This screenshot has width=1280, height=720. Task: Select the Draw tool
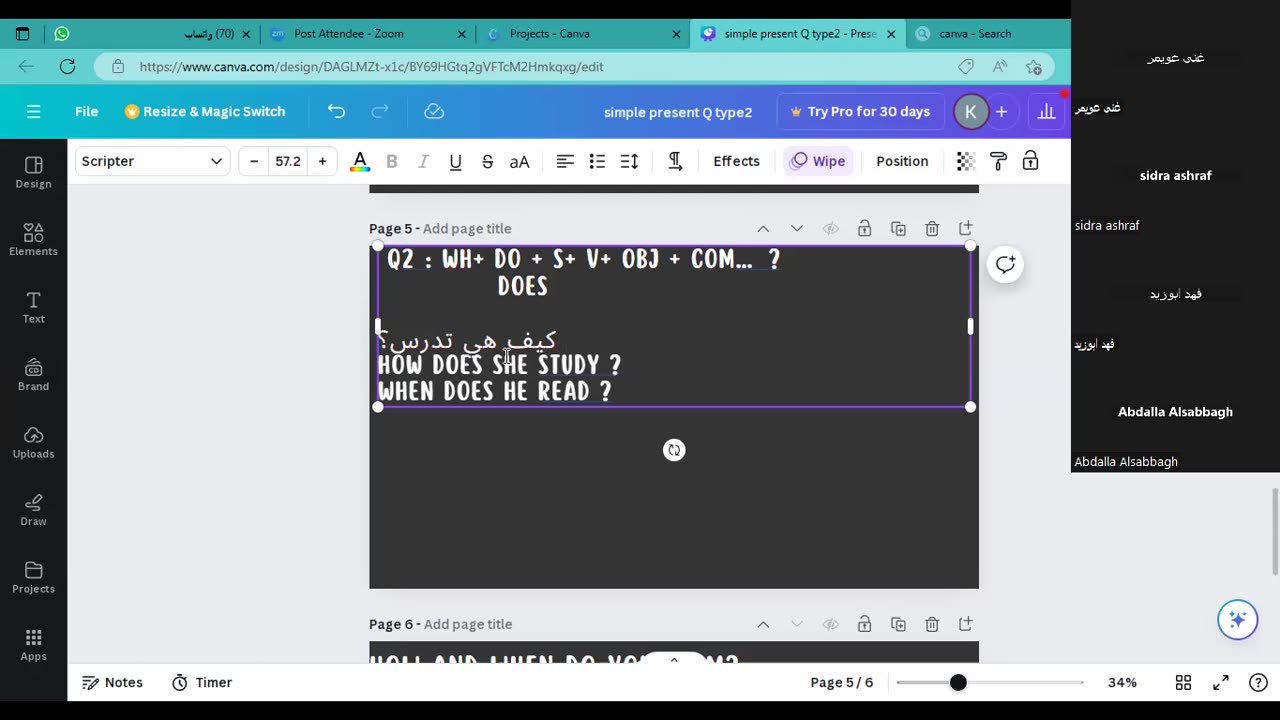pos(33,510)
